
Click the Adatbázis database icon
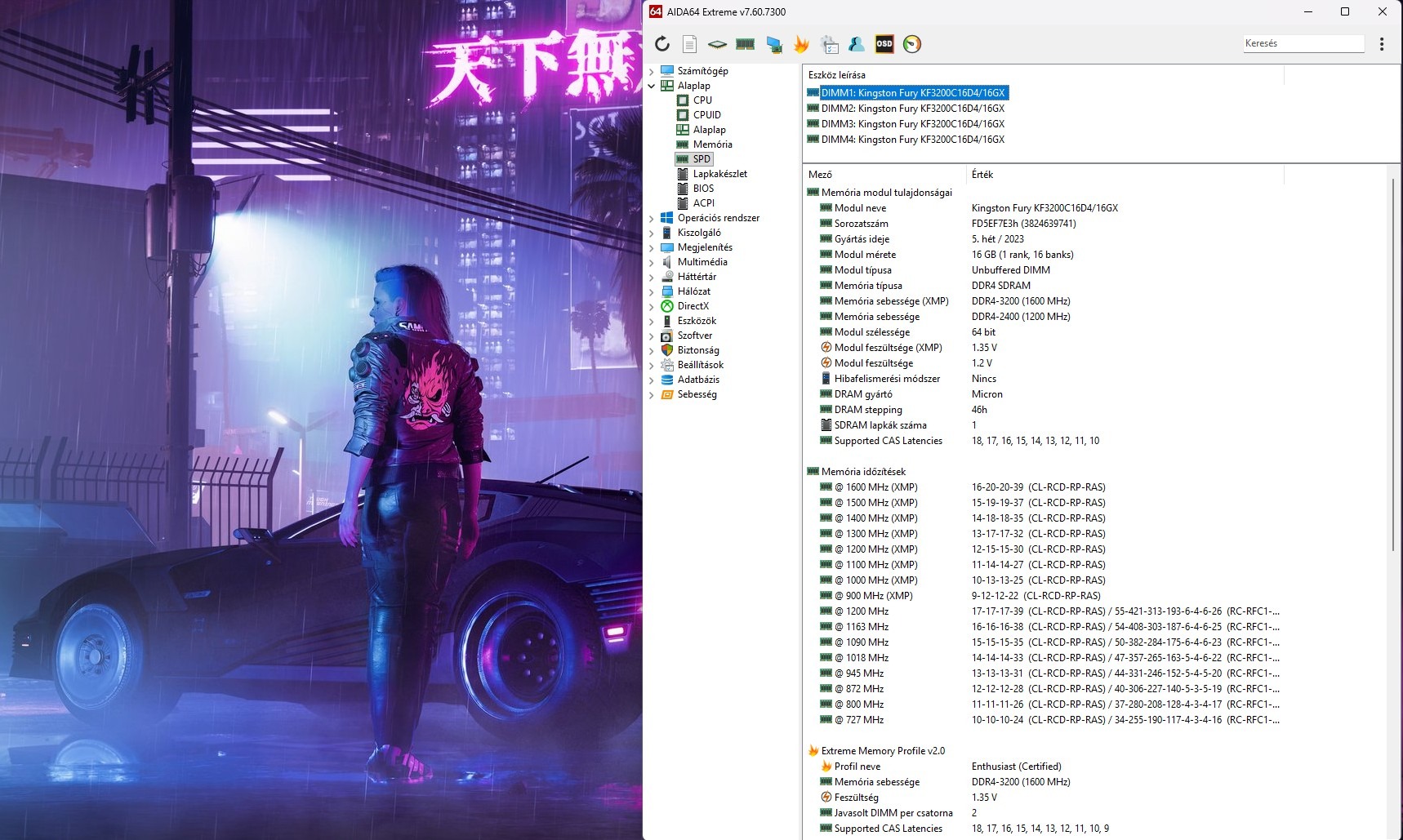tap(666, 380)
